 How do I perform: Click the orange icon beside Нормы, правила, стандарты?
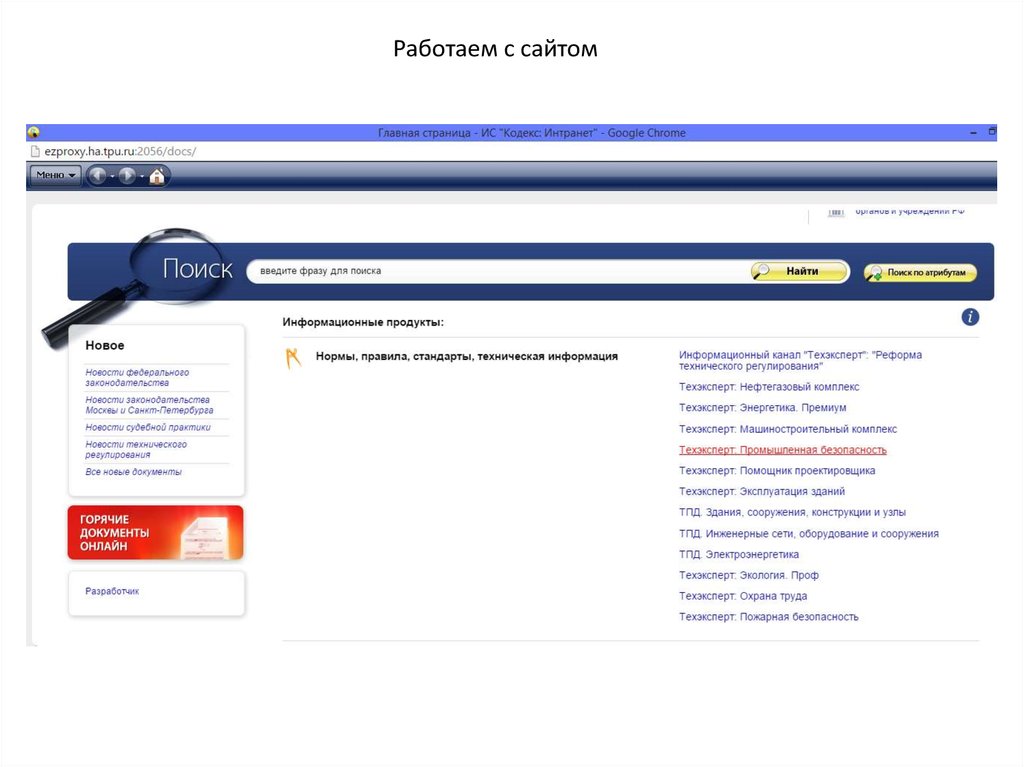[x=293, y=358]
